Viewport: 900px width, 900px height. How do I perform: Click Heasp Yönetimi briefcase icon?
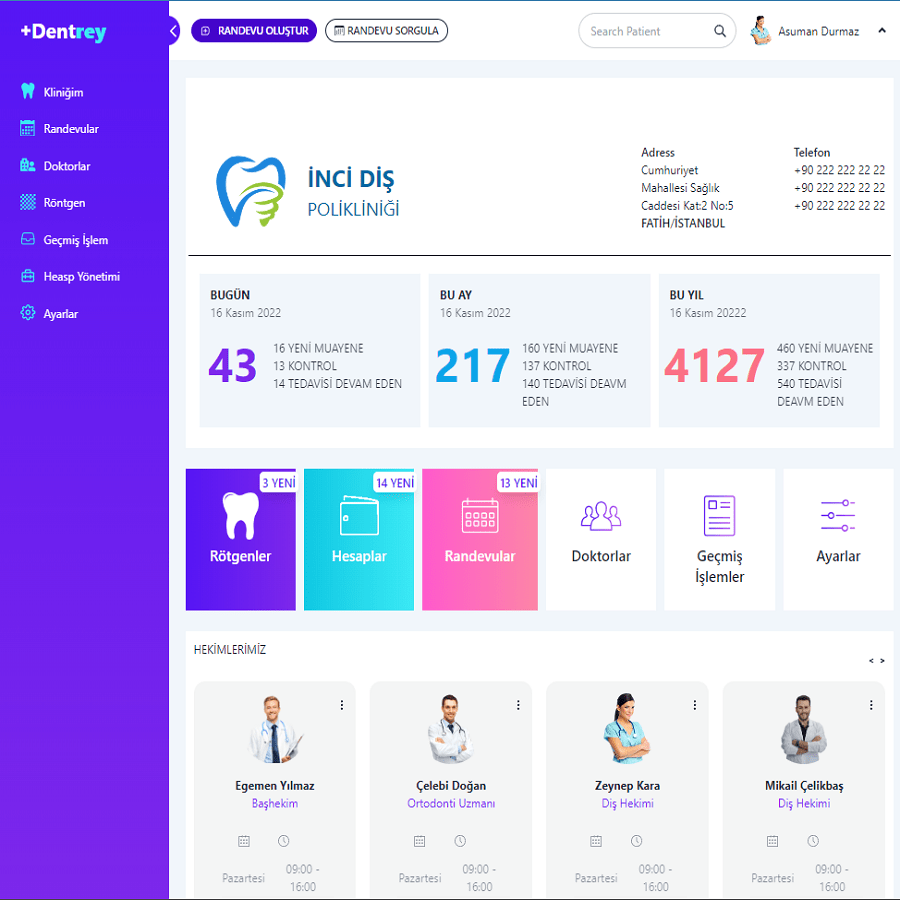(28, 276)
